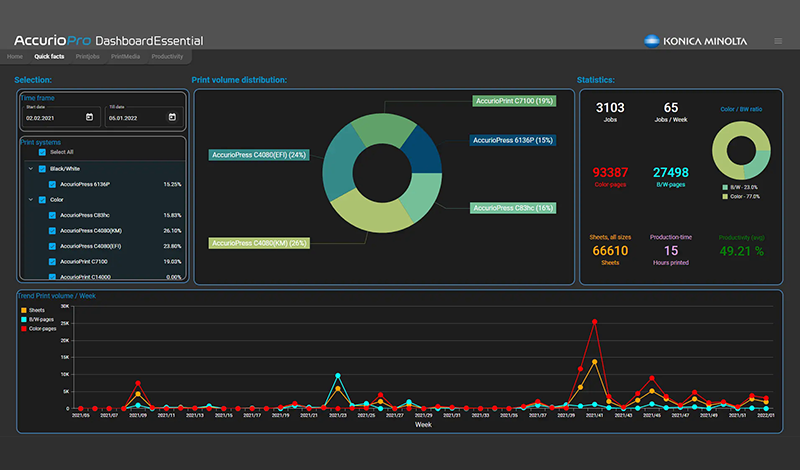Click the Color 77.0% ratio legend marker
The height and width of the screenshot is (470, 800).
click(725, 196)
